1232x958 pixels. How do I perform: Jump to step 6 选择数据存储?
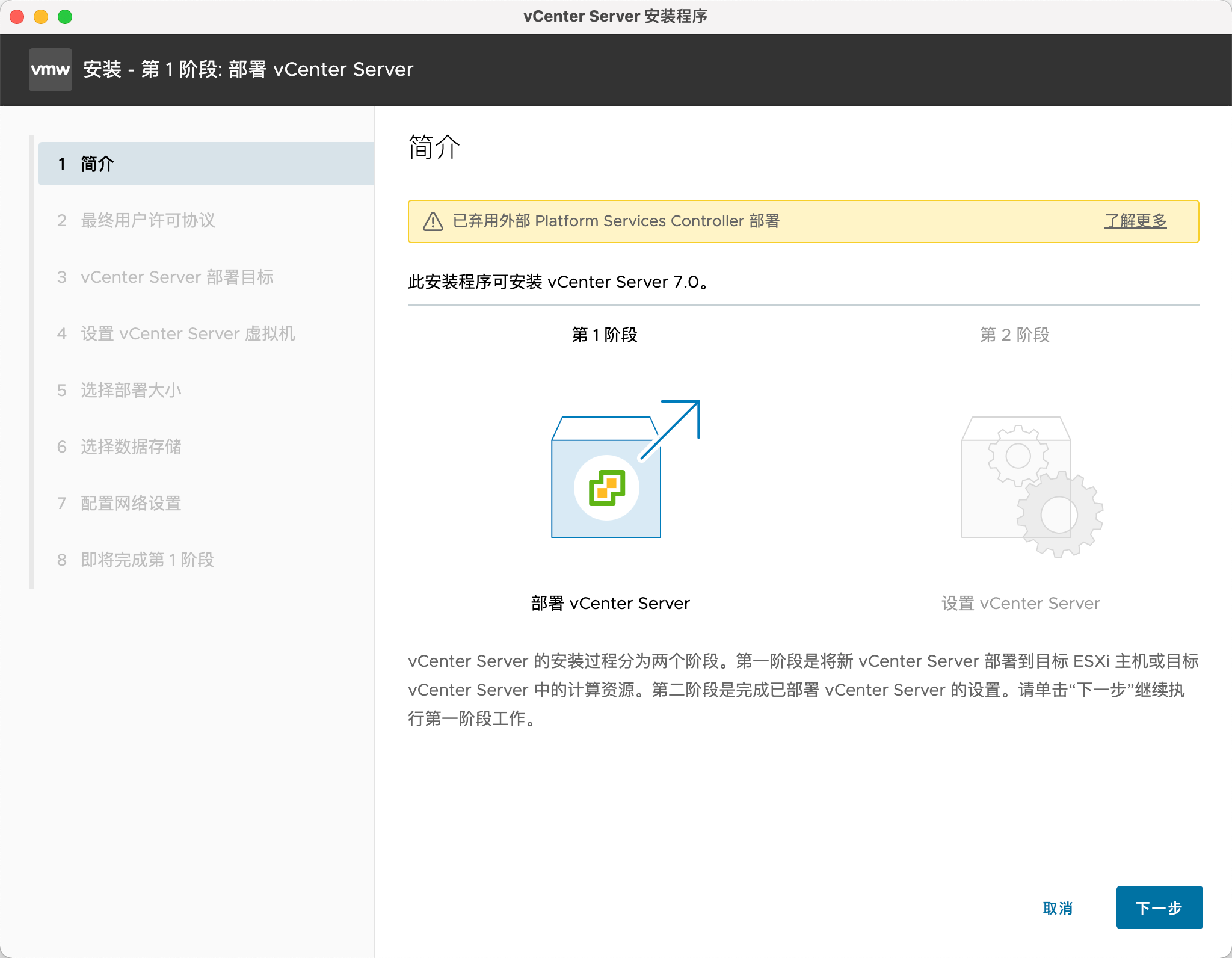[131, 447]
